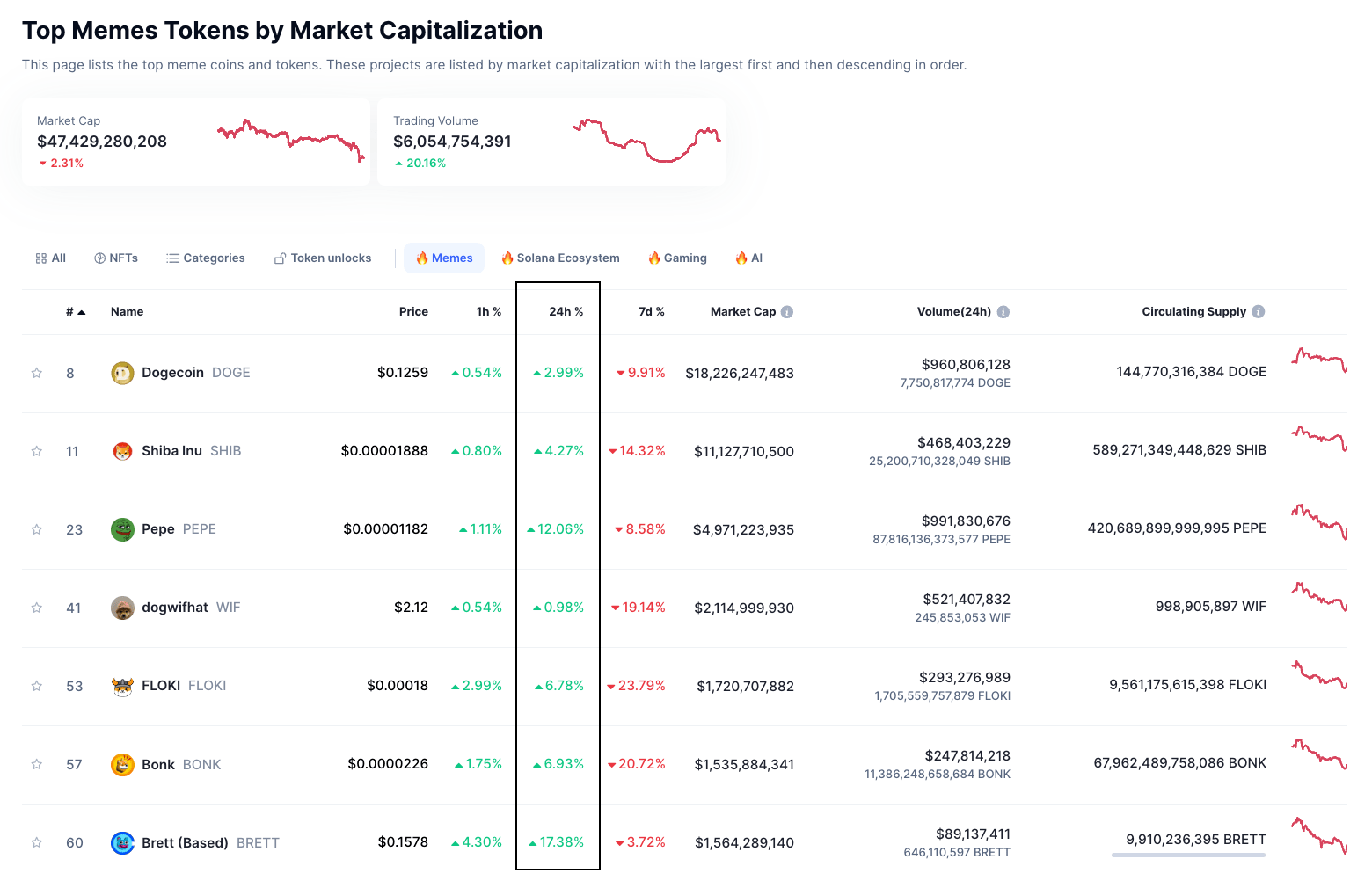Open the Token unlocks link
The height and width of the screenshot is (881, 1372).
click(x=323, y=258)
